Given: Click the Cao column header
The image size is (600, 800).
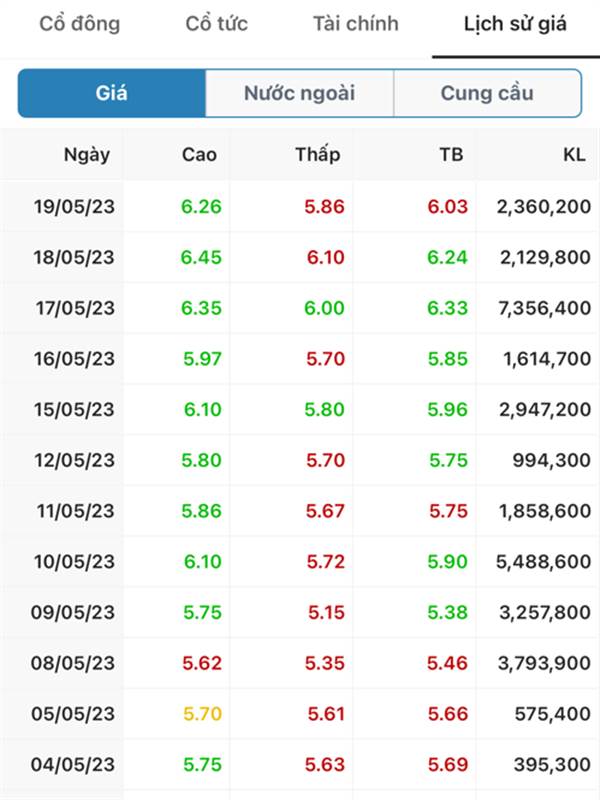Looking at the screenshot, I should (x=199, y=155).
